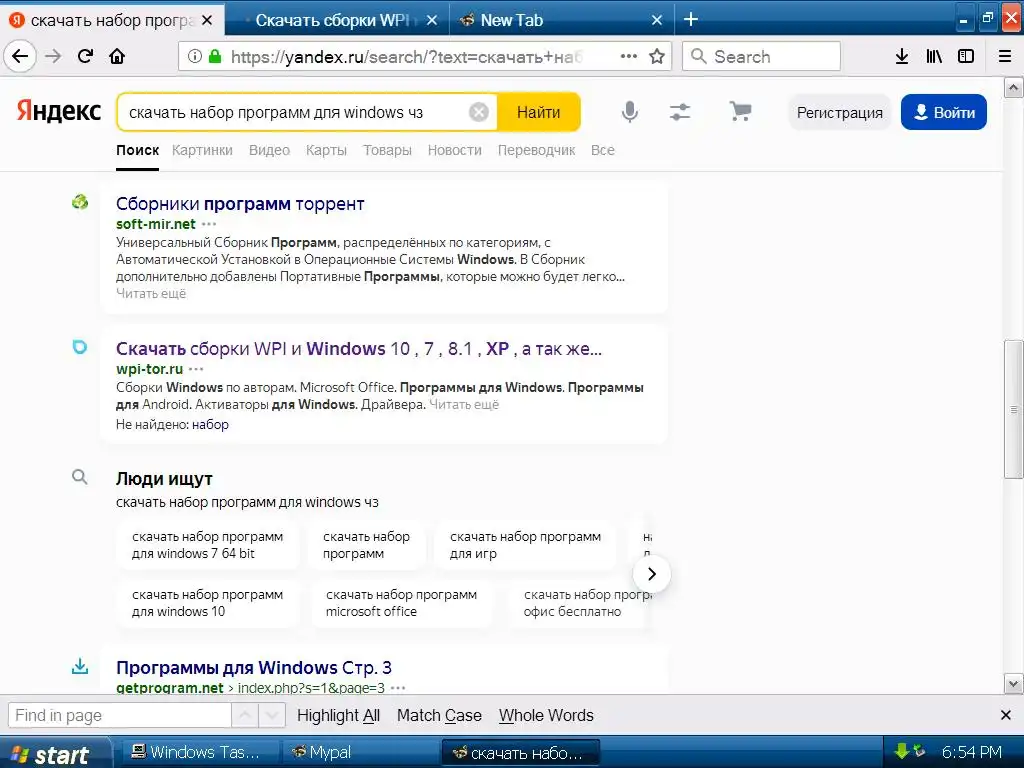Focus the Find in page input
The image size is (1024, 768).
pos(120,715)
